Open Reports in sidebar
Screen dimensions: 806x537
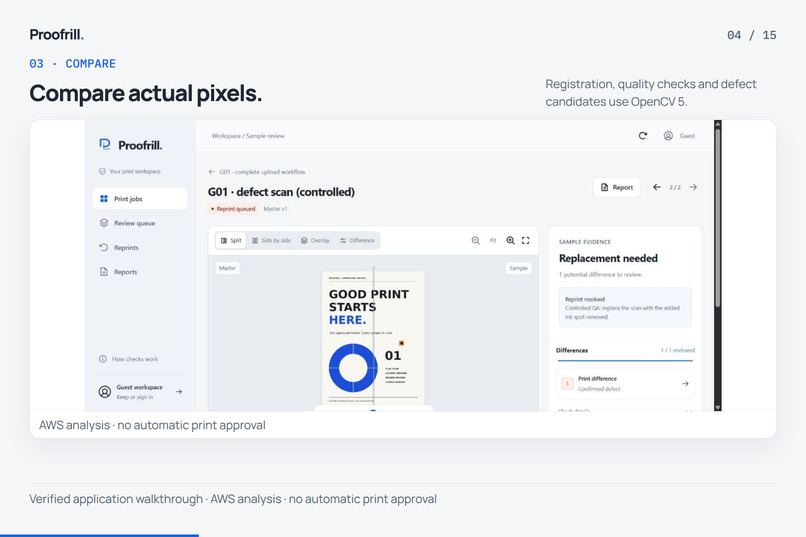(140, 272)
